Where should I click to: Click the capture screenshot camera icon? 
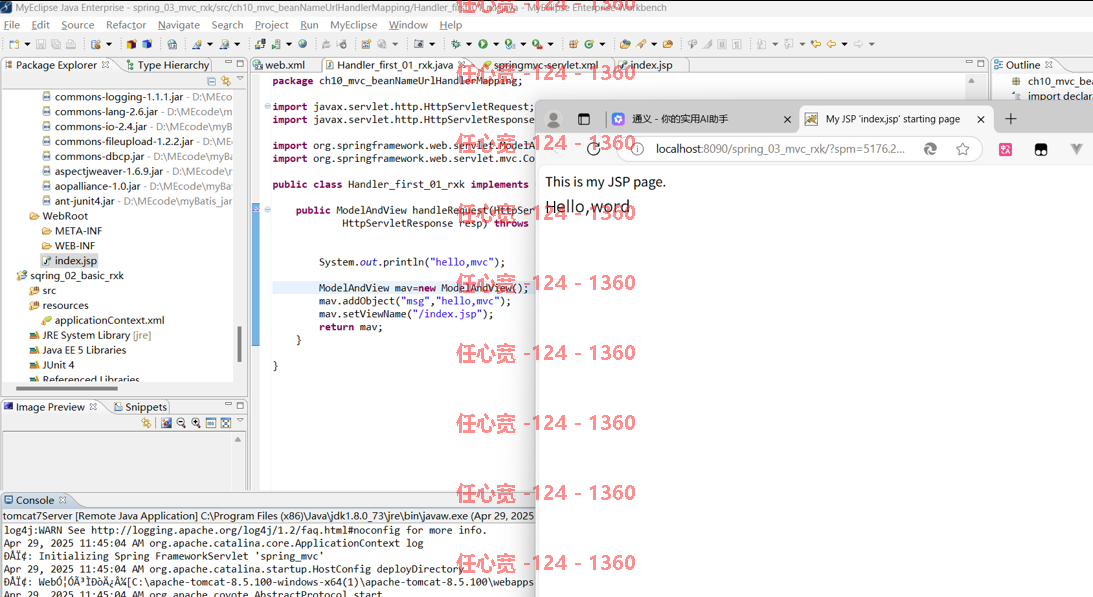419,44
